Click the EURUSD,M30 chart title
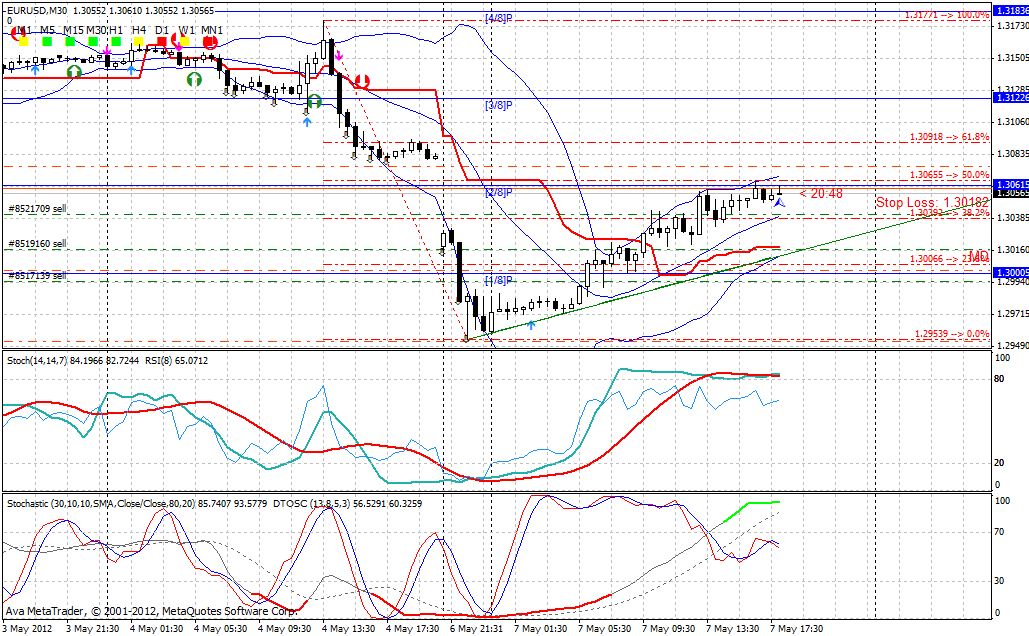Image resolution: width=1029 pixels, height=636 pixels. 37,11
